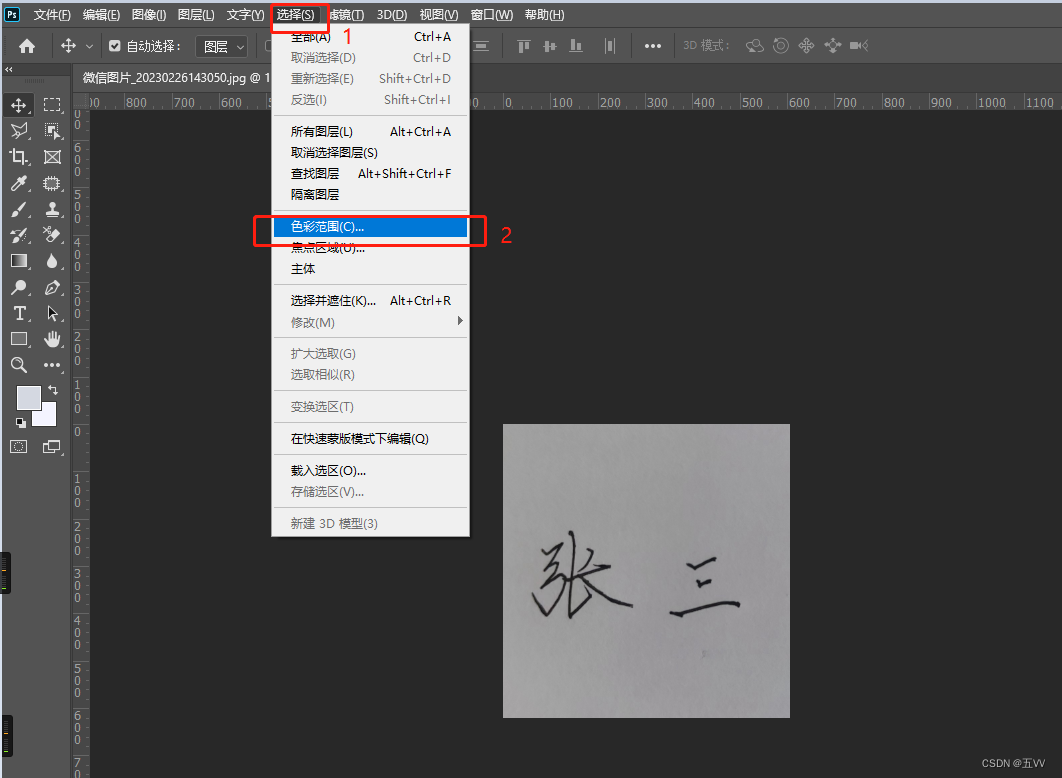1062x778 pixels.
Task: Click the distribute spacing icon in options bar
Action: [x=610, y=46]
